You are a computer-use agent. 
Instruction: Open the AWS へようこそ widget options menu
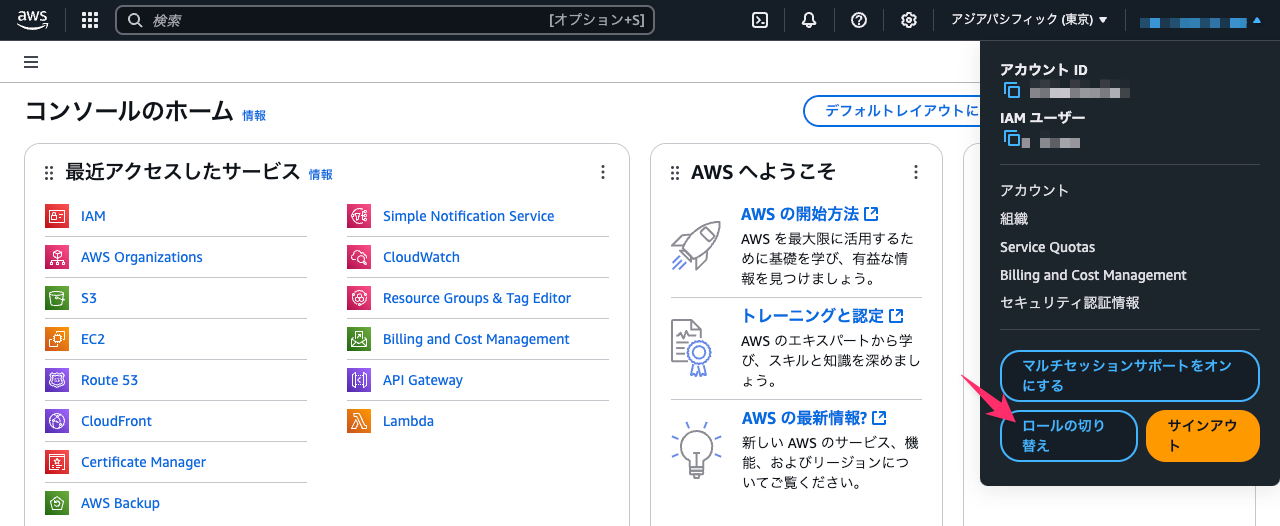coord(915,172)
